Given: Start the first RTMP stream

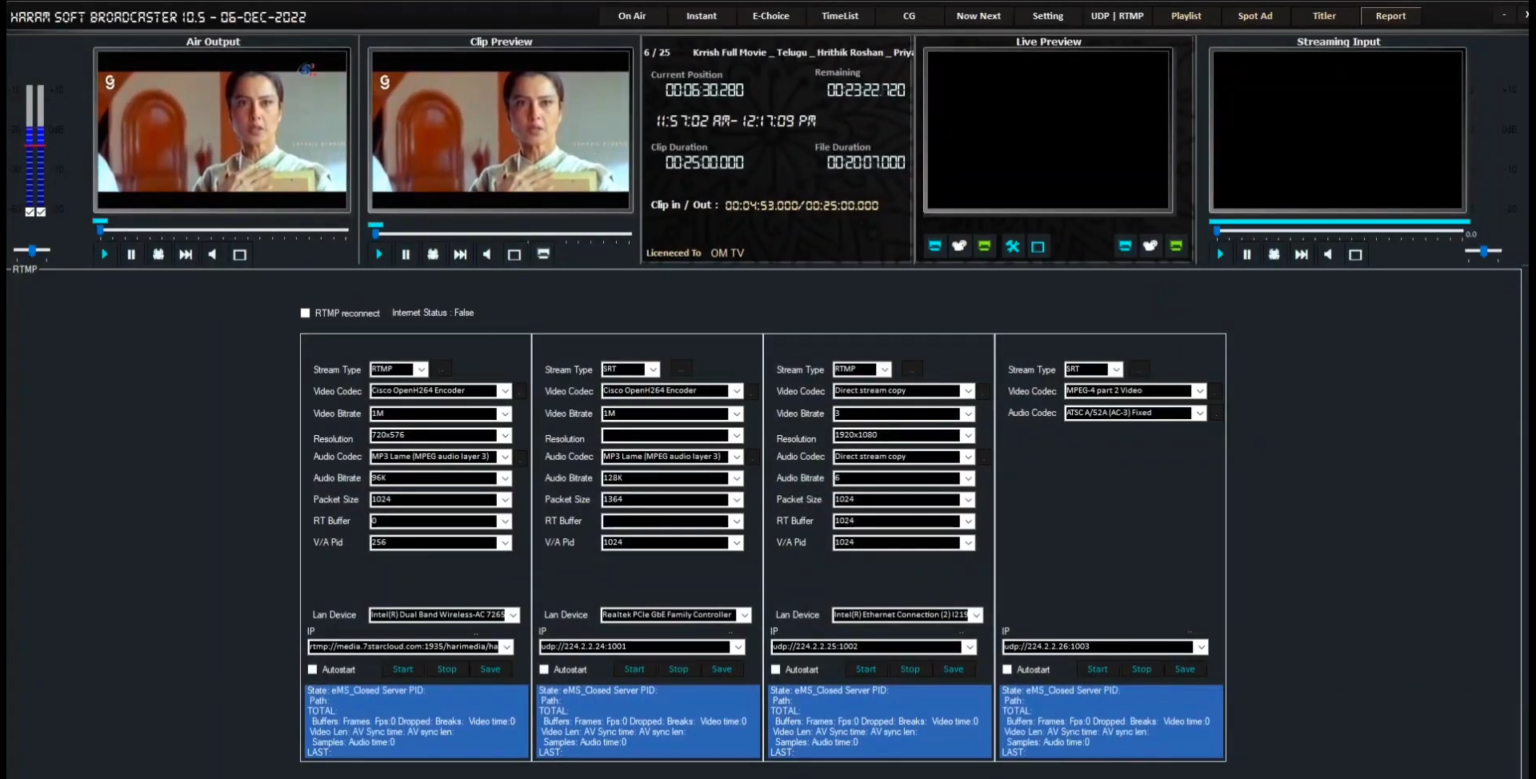Looking at the screenshot, I should (403, 670).
